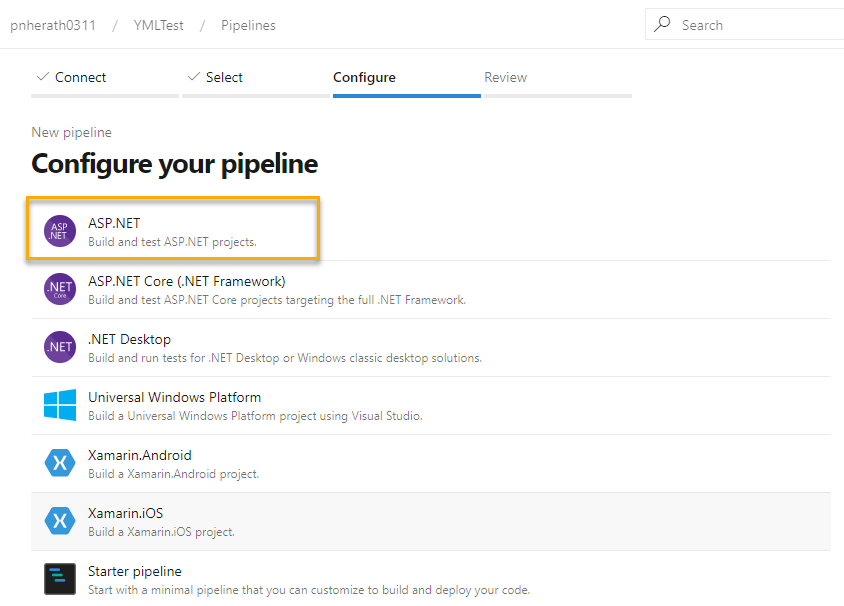Image resolution: width=844 pixels, height=606 pixels.
Task: Select the .NET Desktop template icon
Action: (59, 347)
